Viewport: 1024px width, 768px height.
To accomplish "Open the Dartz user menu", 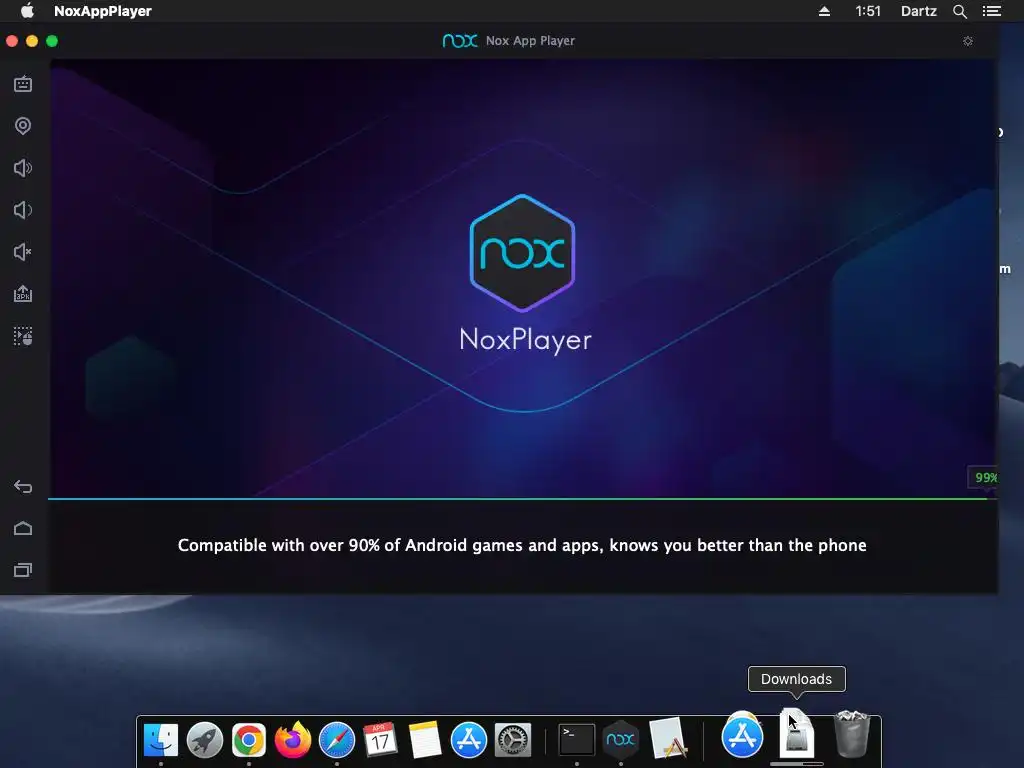I will [x=918, y=11].
